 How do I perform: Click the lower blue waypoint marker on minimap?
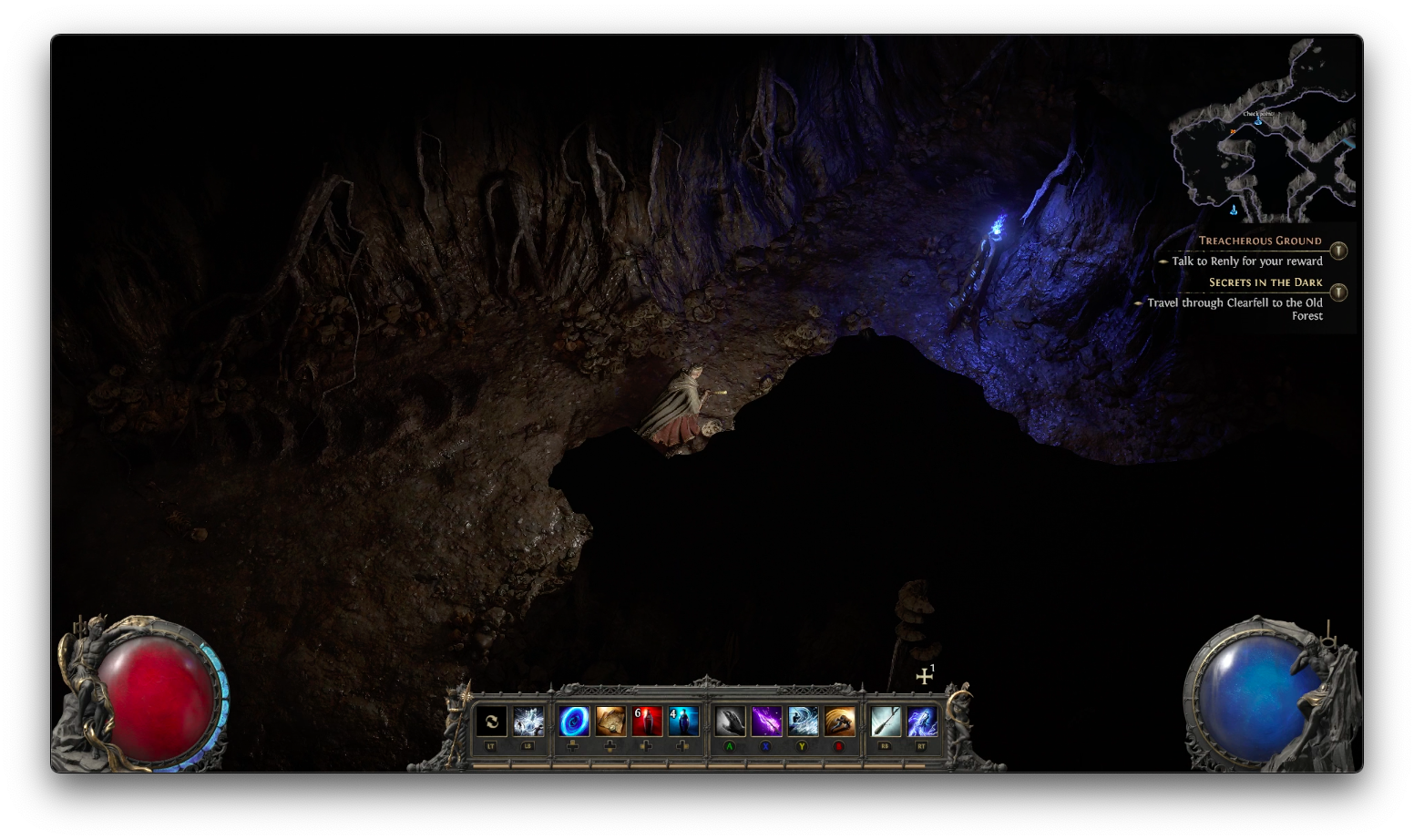[1234, 210]
